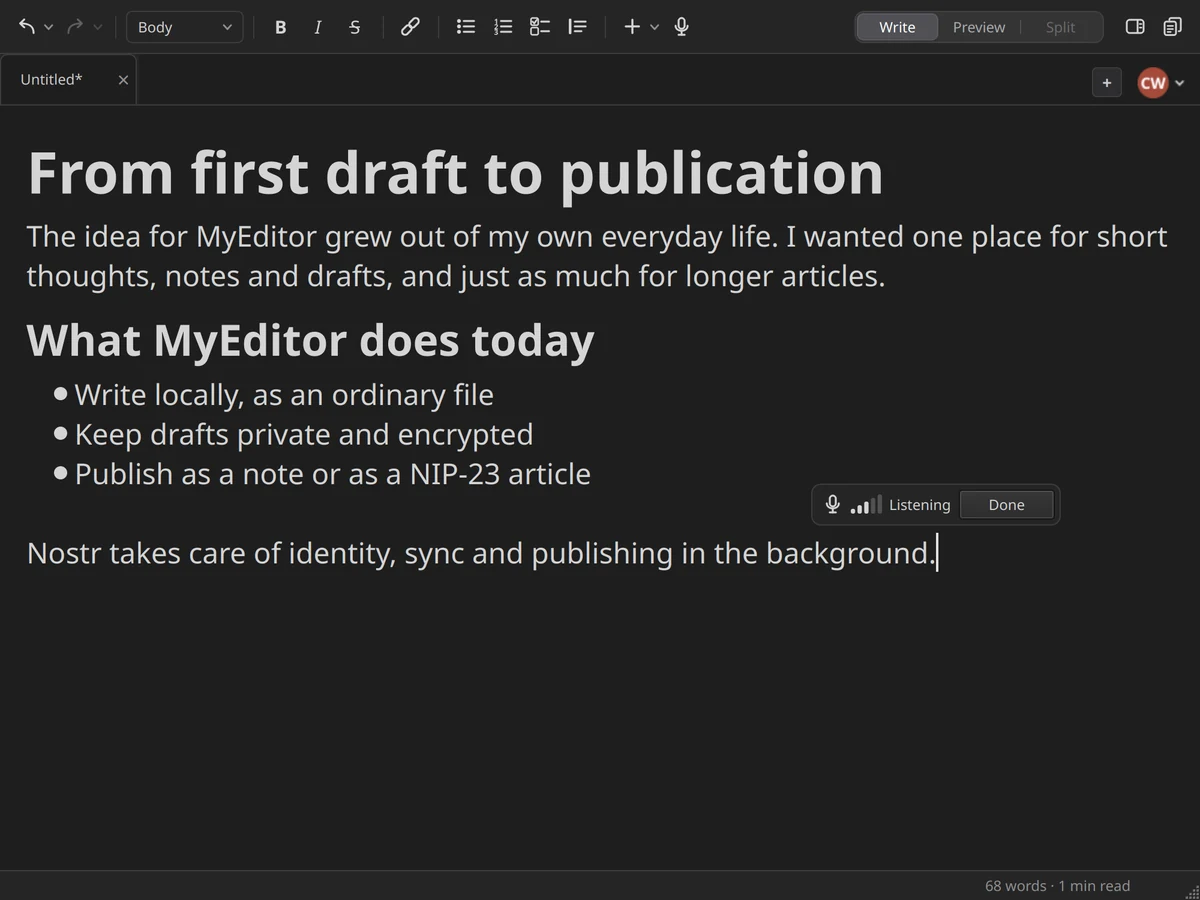Viewport: 1200px width, 900px height.
Task: Click the Done button in dictation popup
Action: 1006,505
